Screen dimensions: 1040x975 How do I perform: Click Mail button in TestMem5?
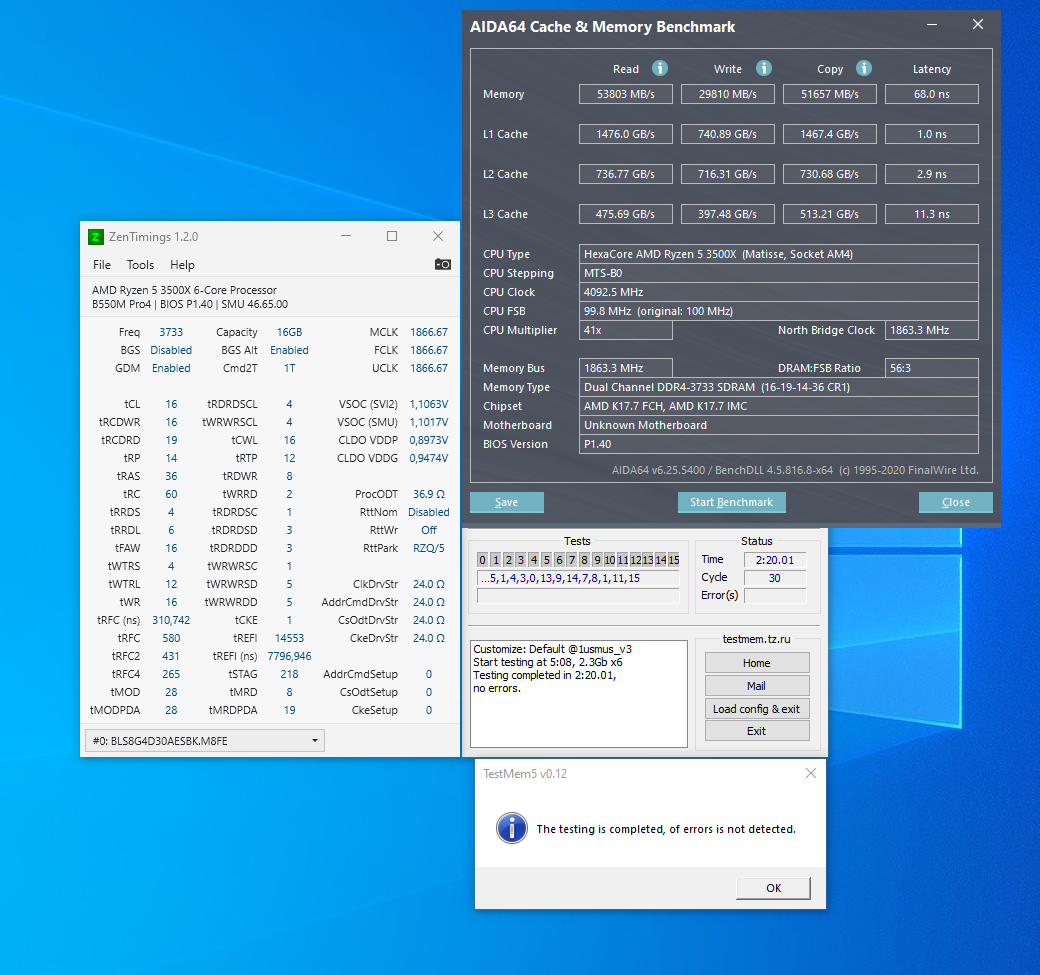[757, 686]
